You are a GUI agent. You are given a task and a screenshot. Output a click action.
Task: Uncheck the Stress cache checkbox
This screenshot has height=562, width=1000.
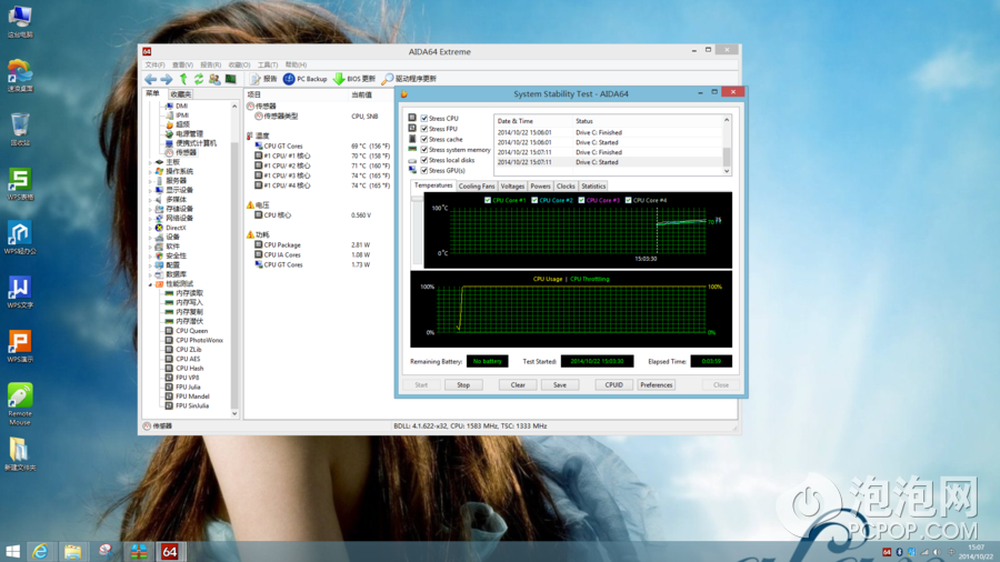(x=425, y=139)
